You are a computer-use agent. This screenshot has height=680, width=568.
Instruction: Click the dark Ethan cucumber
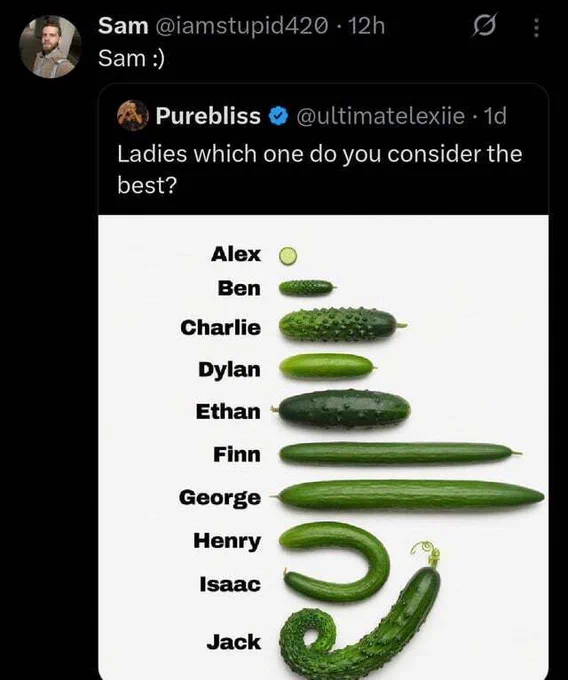pos(343,409)
